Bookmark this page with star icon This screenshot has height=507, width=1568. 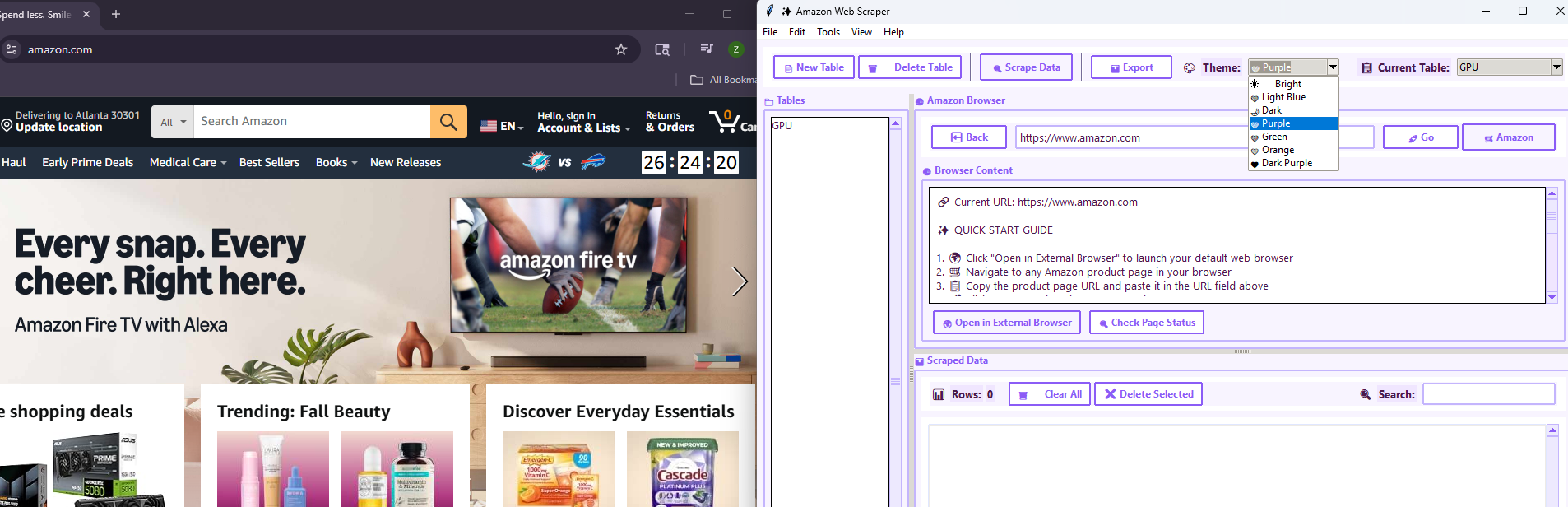621,49
